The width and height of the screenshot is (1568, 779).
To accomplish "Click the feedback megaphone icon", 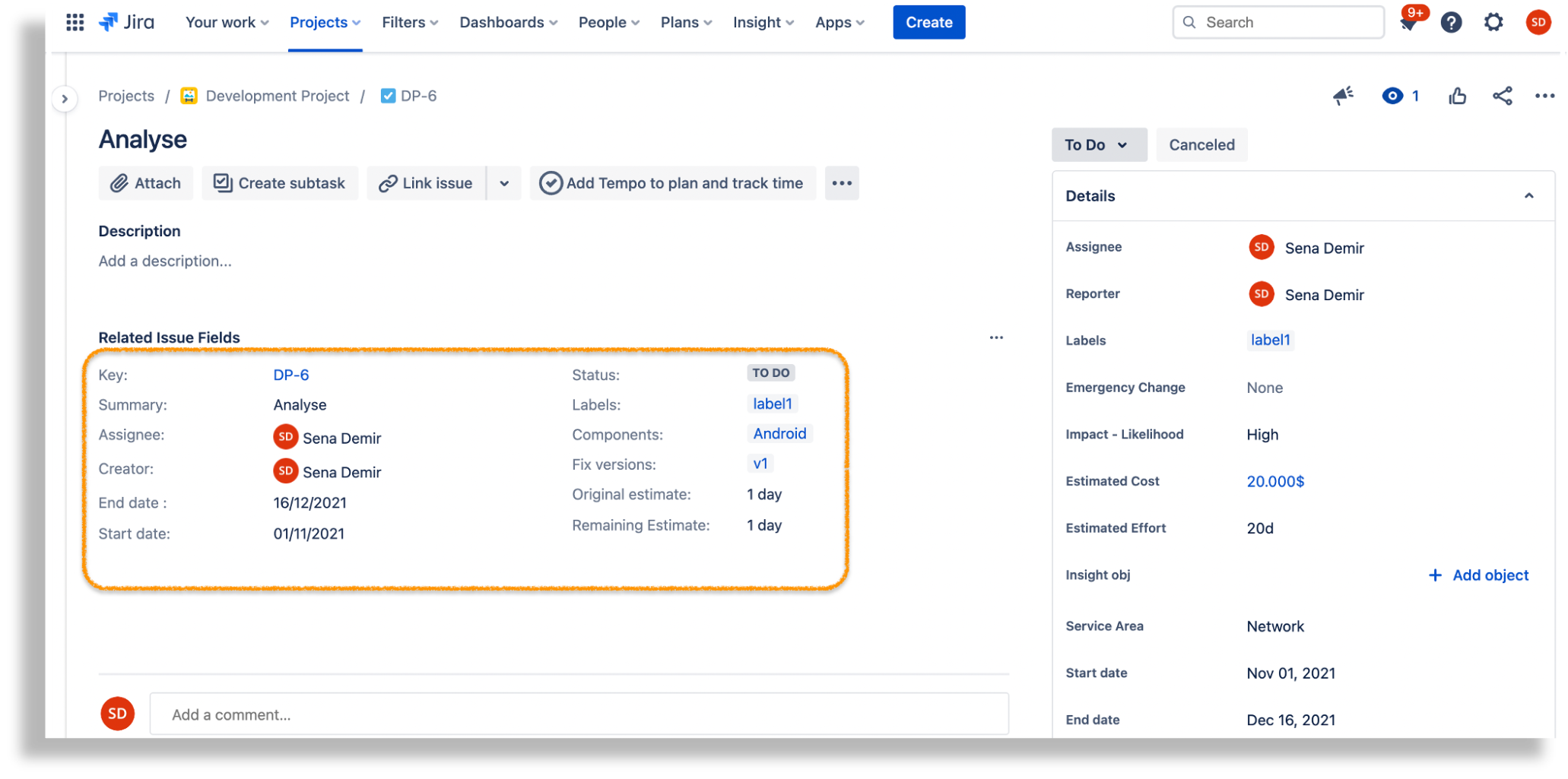I will tap(1343, 96).
